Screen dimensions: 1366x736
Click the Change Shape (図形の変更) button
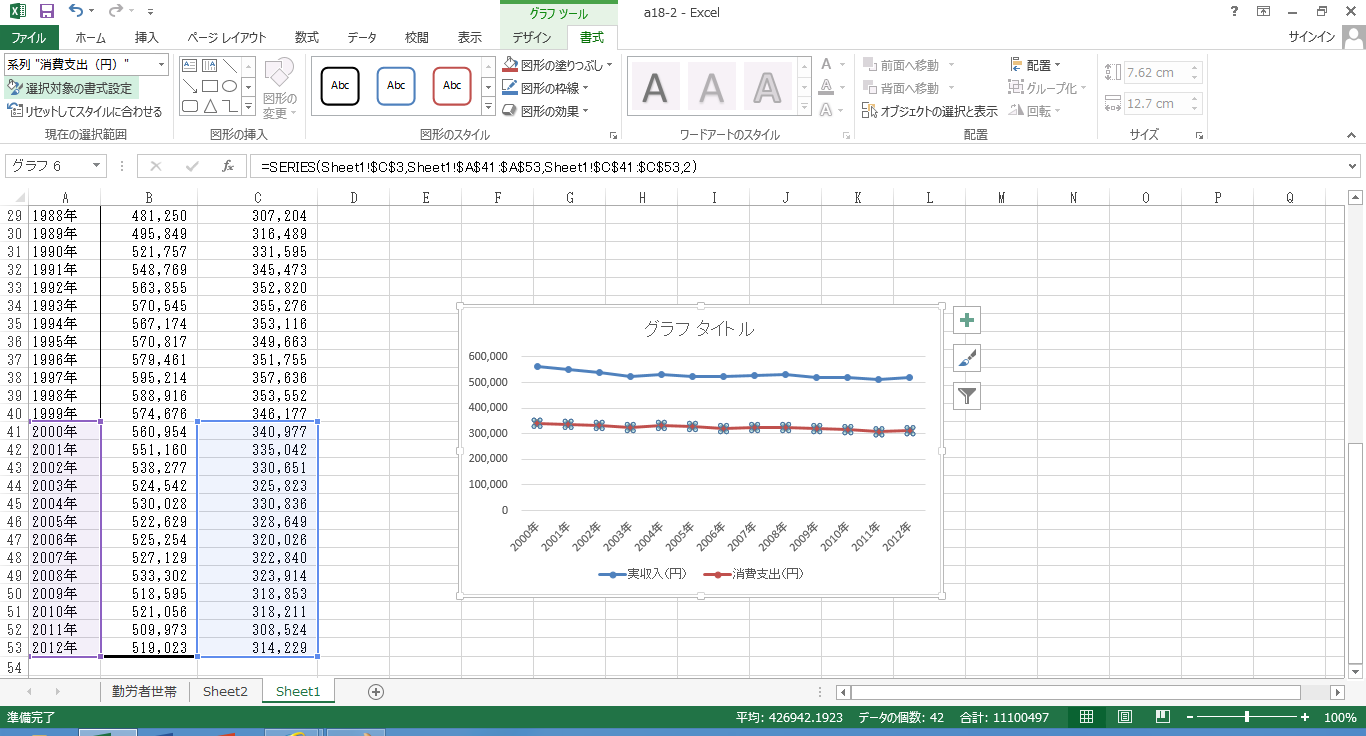click(x=279, y=88)
